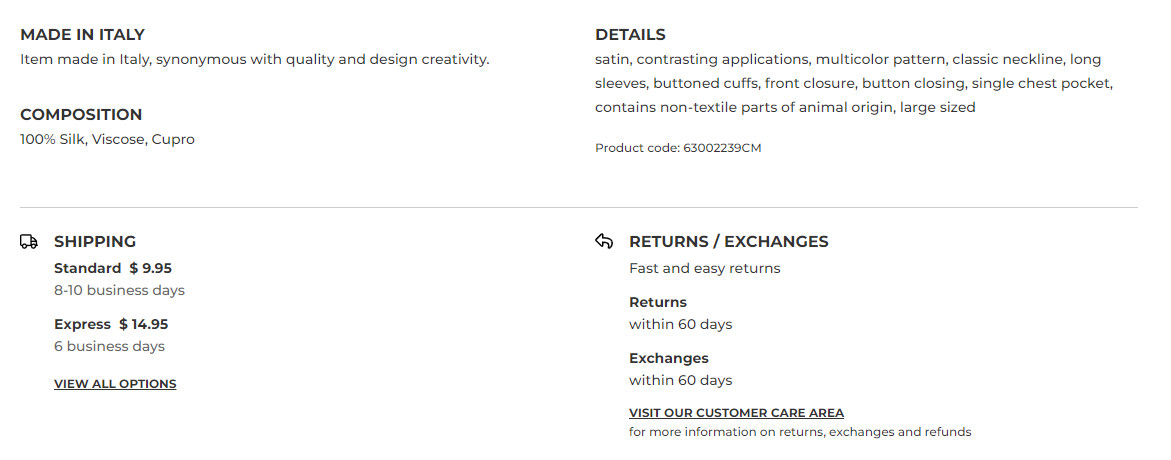Click the Fast and easy returns text
Image resolution: width=1171 pixels, height=460 pixels.
pyautogui.click(x=704, y=268)
